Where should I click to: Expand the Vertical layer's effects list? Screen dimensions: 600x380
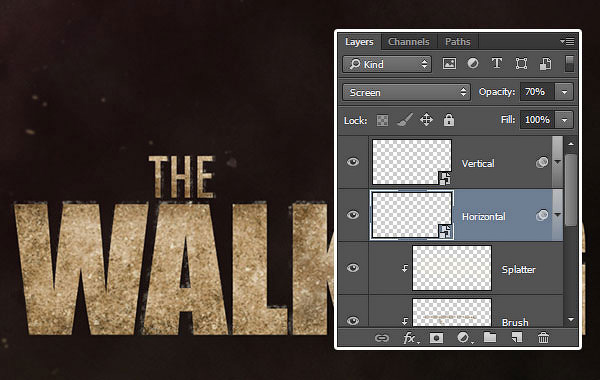pos(558,162)
